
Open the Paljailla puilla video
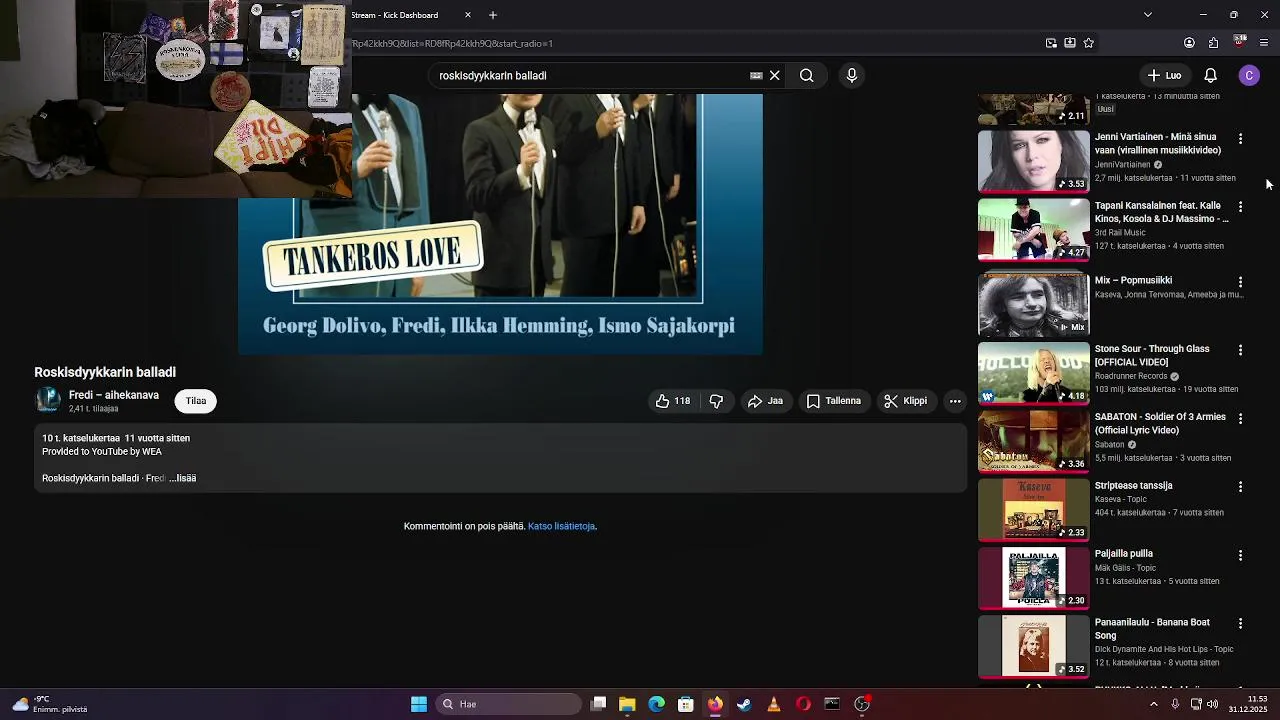pos(1123,554)
